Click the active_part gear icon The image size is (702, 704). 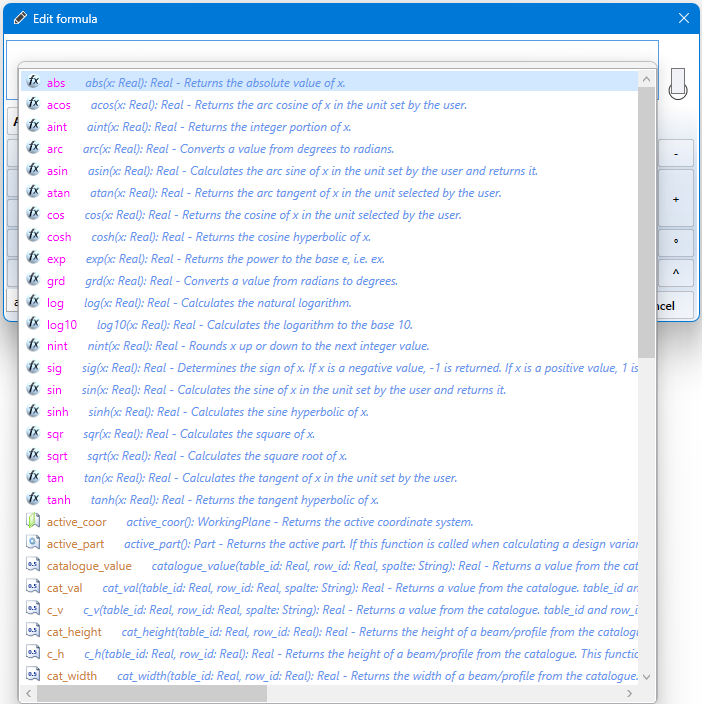click(33, 544)
